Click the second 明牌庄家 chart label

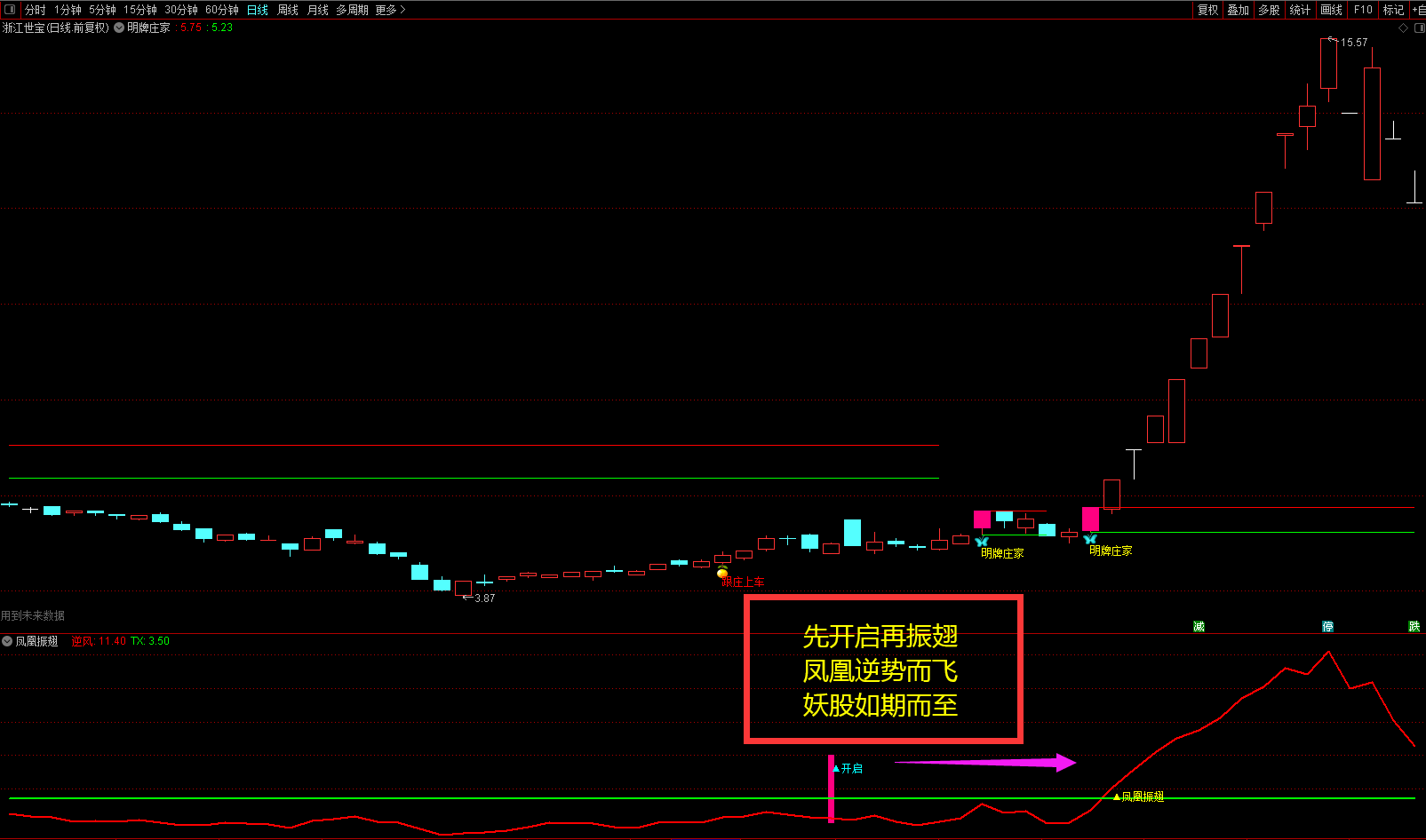tap(1111, 551)
